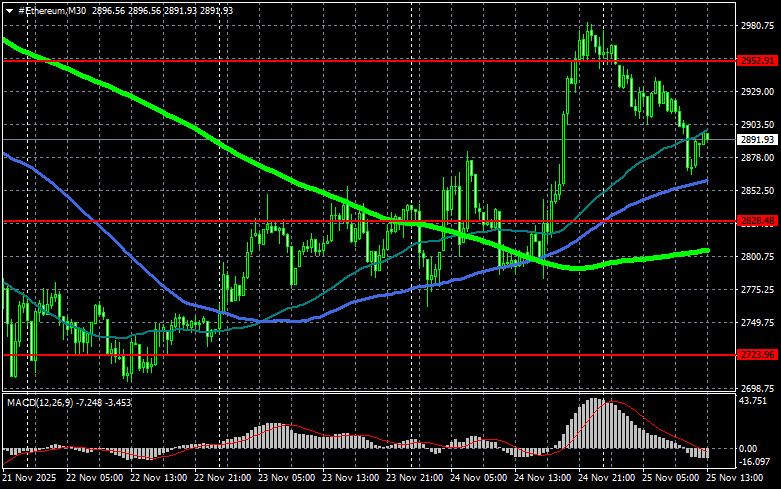Image resolution: width=781 pixels, height=489 pixels.
Task: Select the 21 Nov 2025 time label
Action: [29, 478]
